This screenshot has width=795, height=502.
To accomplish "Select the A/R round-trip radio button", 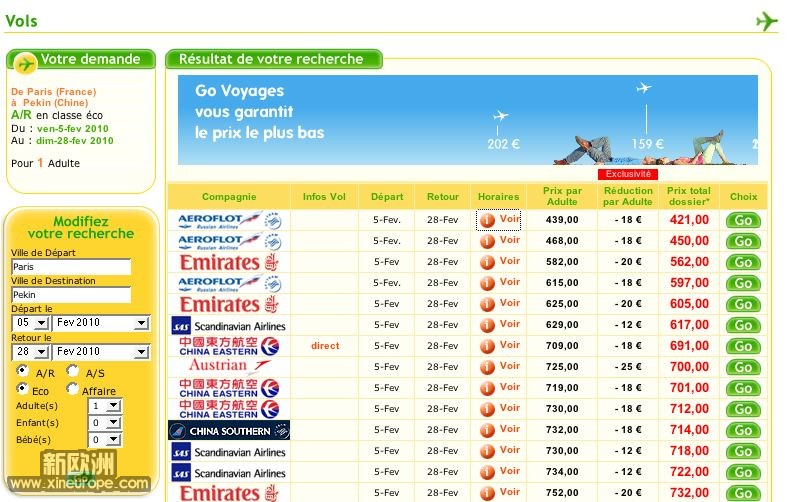I will pyautogui.click(x=22, y=371).
